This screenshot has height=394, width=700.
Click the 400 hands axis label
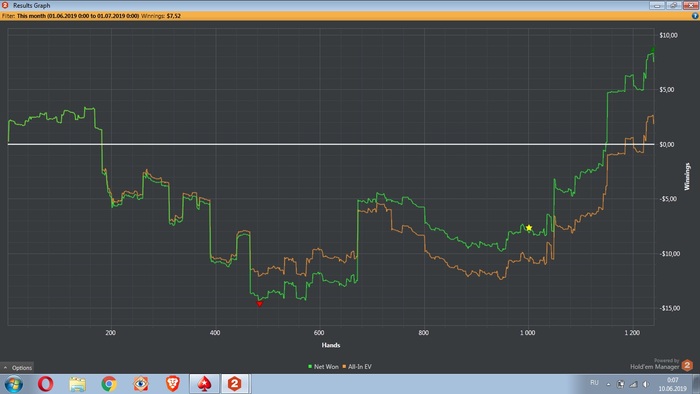point(215,332)
